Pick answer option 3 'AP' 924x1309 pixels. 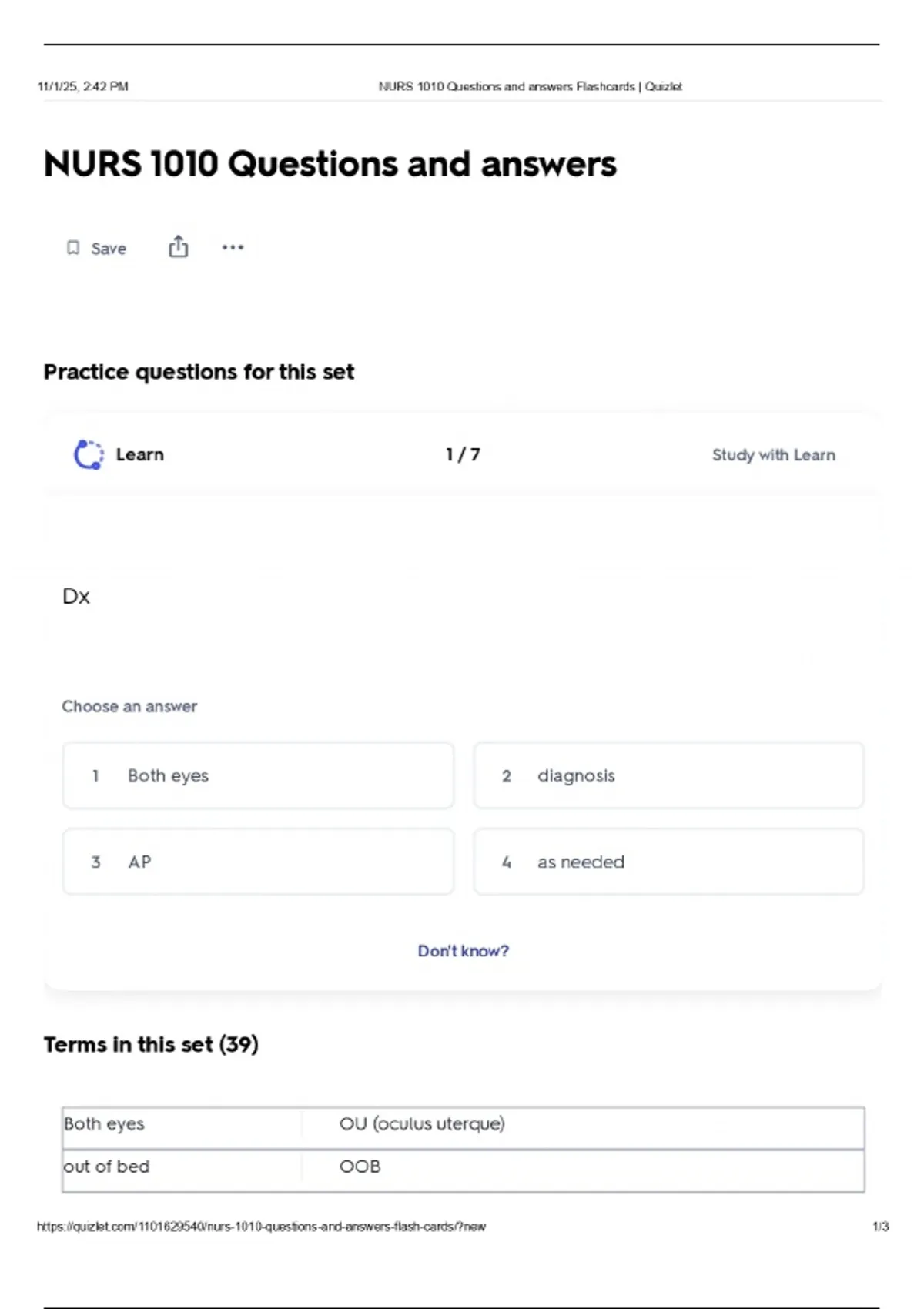pyautogui.click(x=258, y=862)
